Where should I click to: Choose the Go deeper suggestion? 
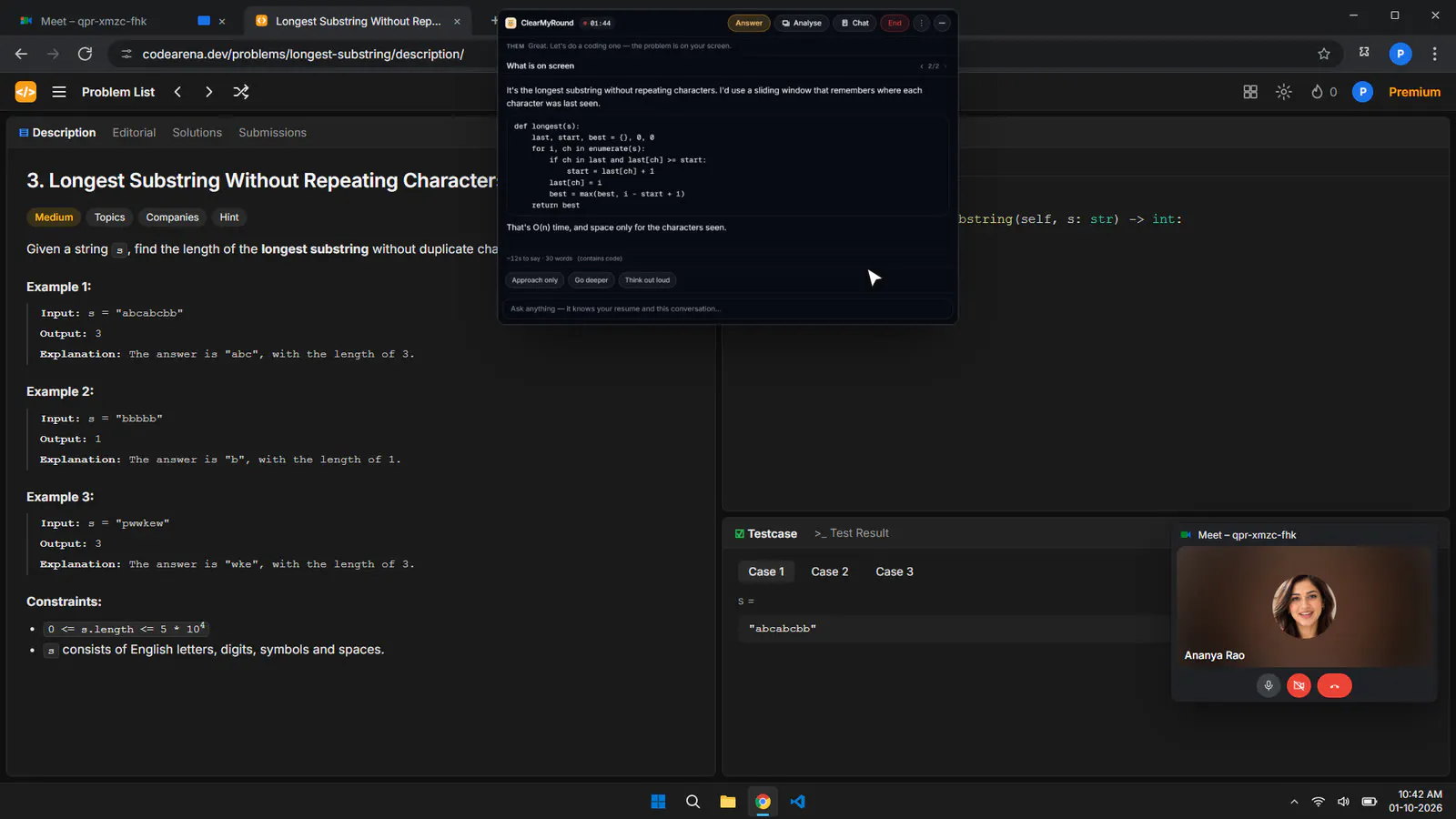click(x=591, y=280)
